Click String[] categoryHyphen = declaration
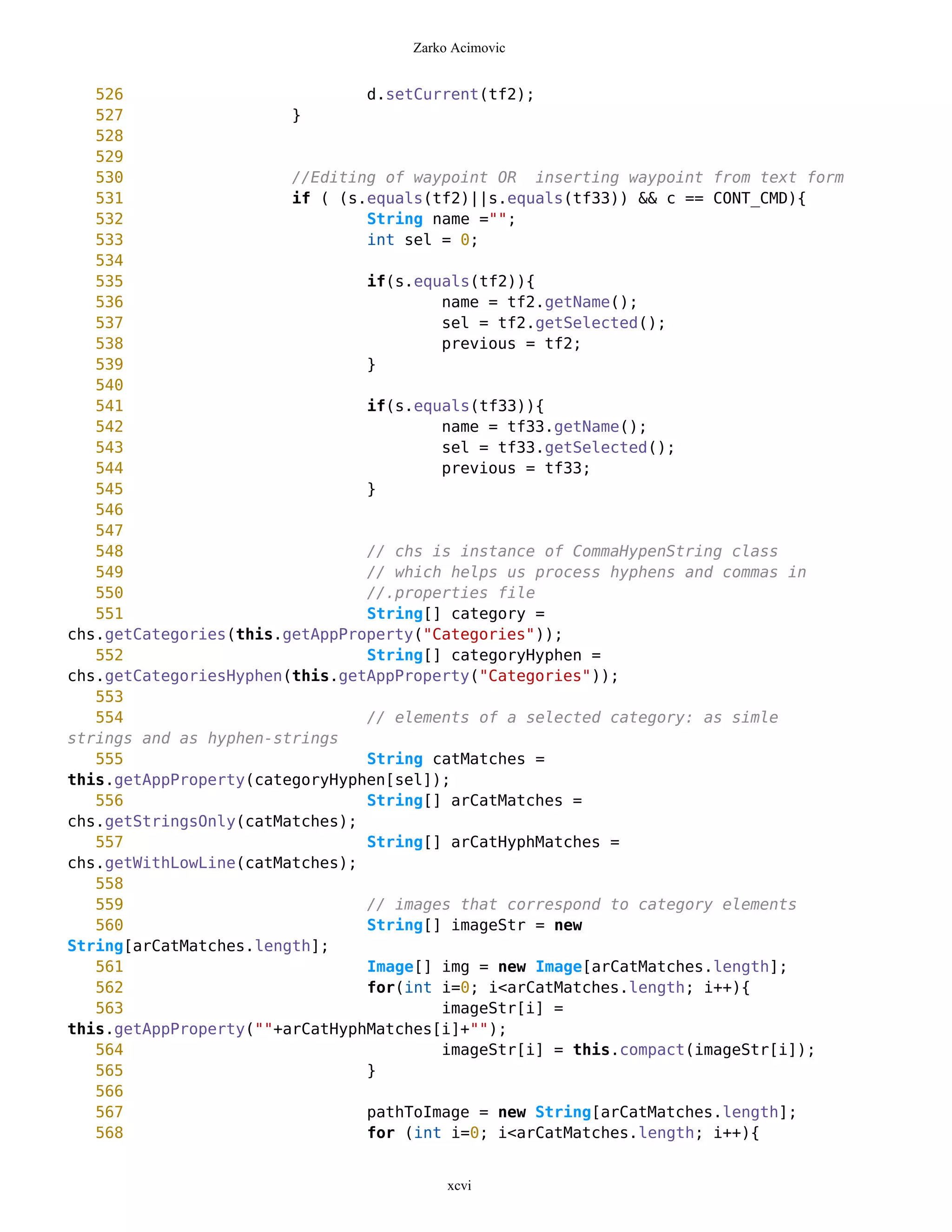Viewport: 952px width, 1232px height. (483, 655)
